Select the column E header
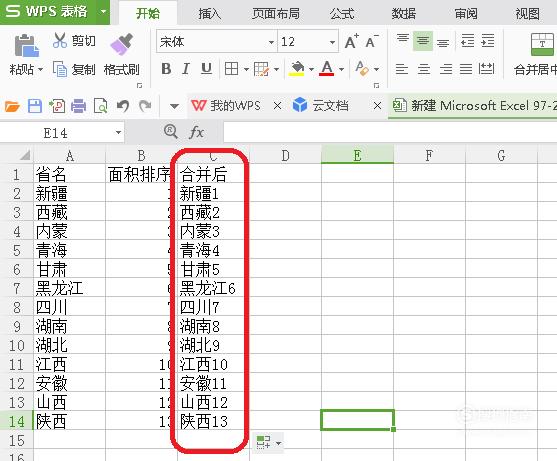The height and width of the screenshot is (461, 557). point(357,155)
